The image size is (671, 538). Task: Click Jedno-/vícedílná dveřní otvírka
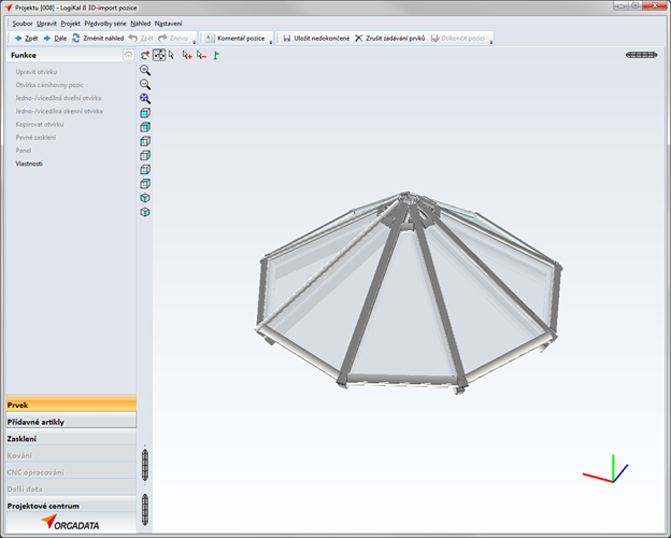(58, 98)
